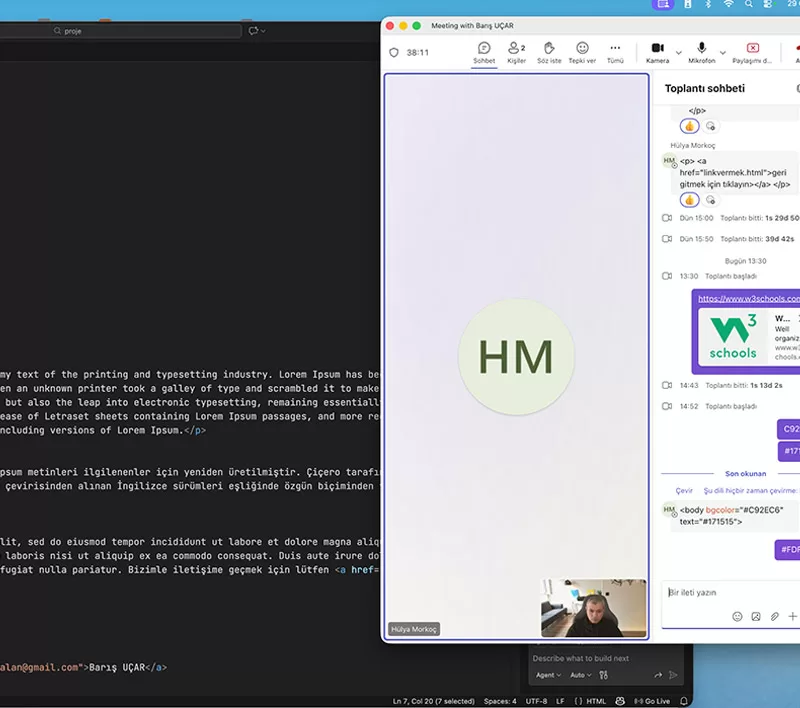
Task: Click the Hülya Morkoç name label
Action: (414, 629)
